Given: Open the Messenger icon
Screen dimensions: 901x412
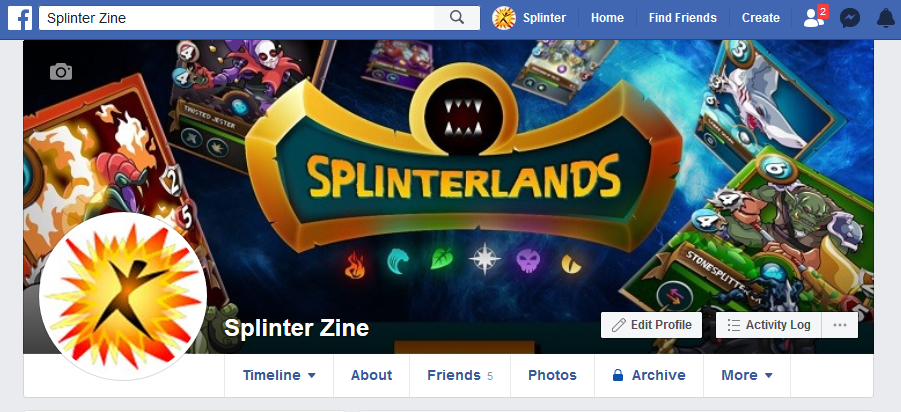Looking at the screenshot, I should 850,18.
